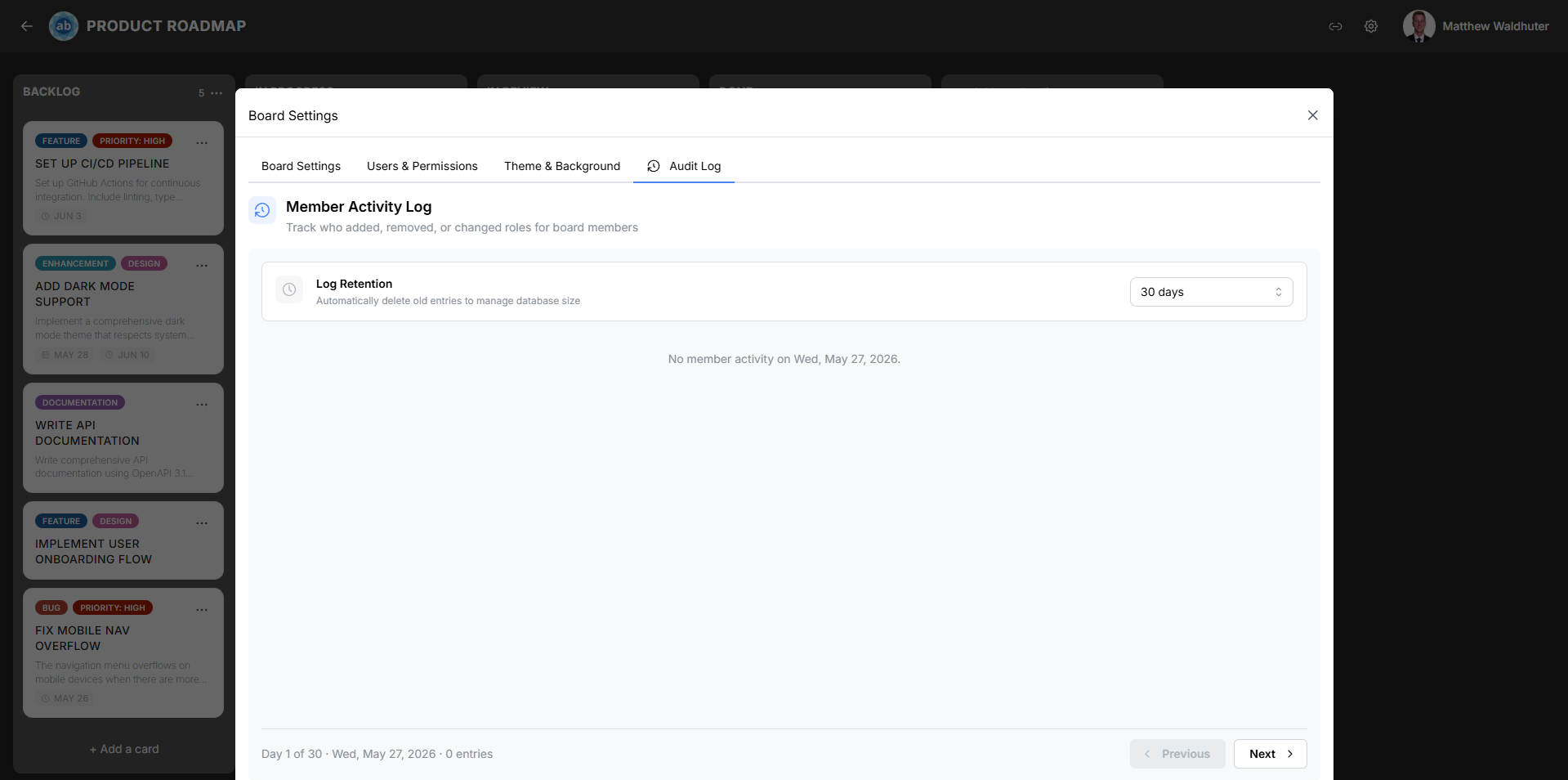Close the Board Settings dialog
This screenshot has width=1568, height=780.
tap(1312, 115)
